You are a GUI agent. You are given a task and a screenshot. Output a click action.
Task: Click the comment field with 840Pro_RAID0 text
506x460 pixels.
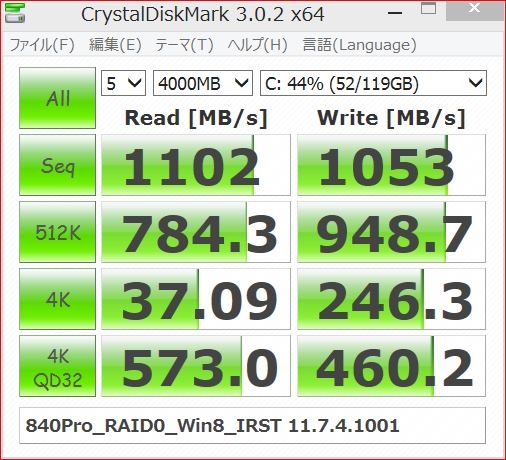pyautogui.click(x=252, y=425)
